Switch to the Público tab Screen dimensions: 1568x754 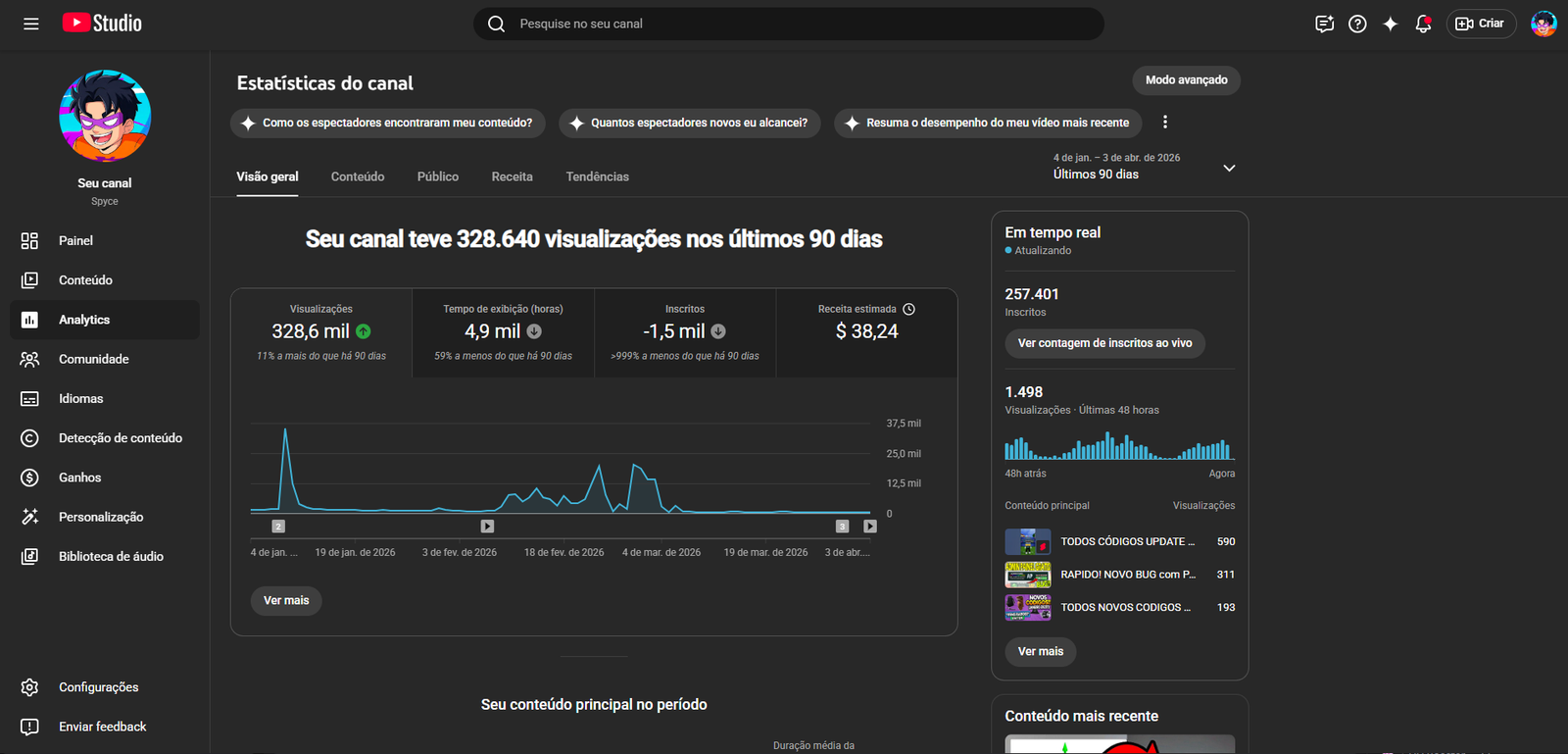point(437,176)
